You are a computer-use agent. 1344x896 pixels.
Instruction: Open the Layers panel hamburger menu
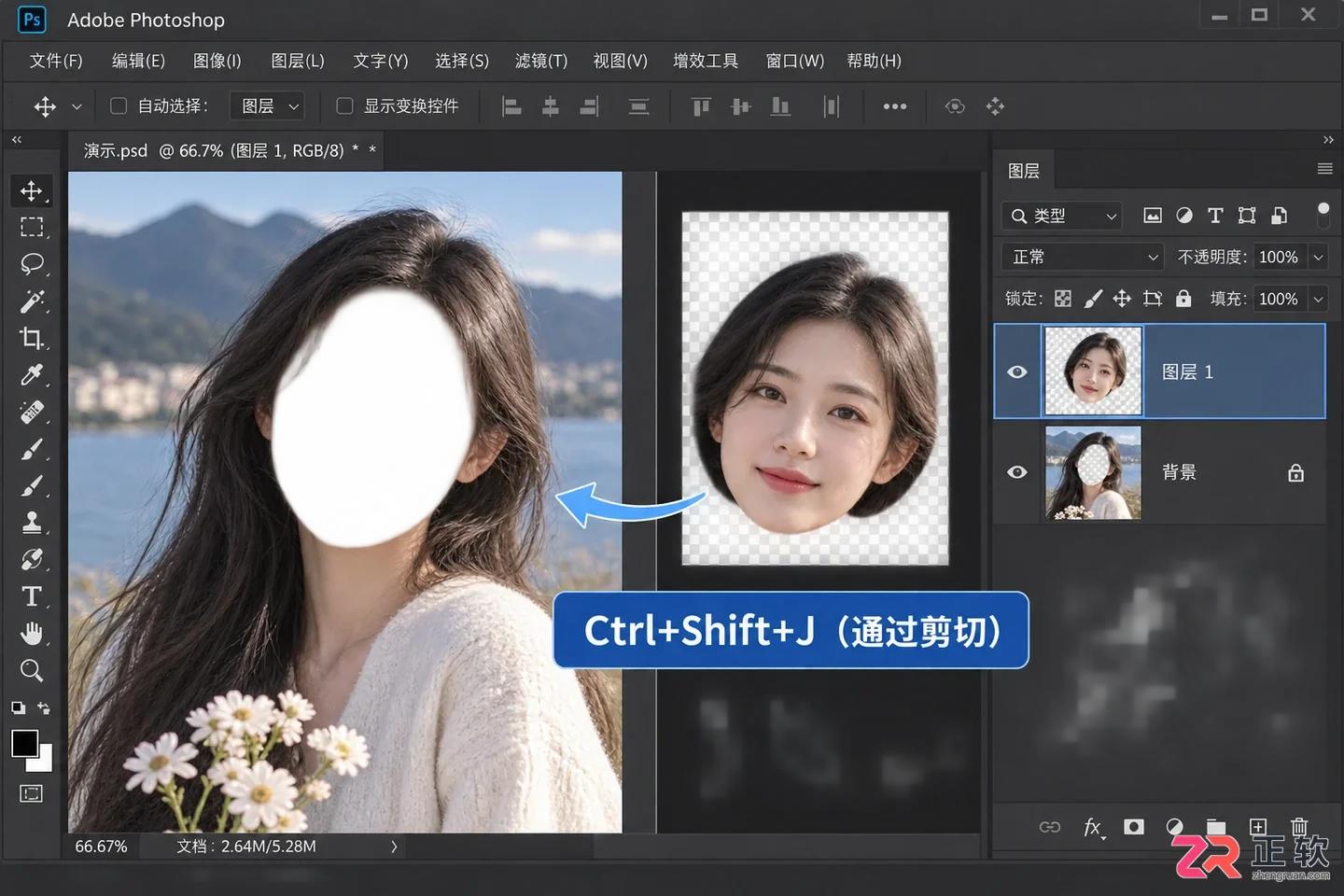(1324, 169)
